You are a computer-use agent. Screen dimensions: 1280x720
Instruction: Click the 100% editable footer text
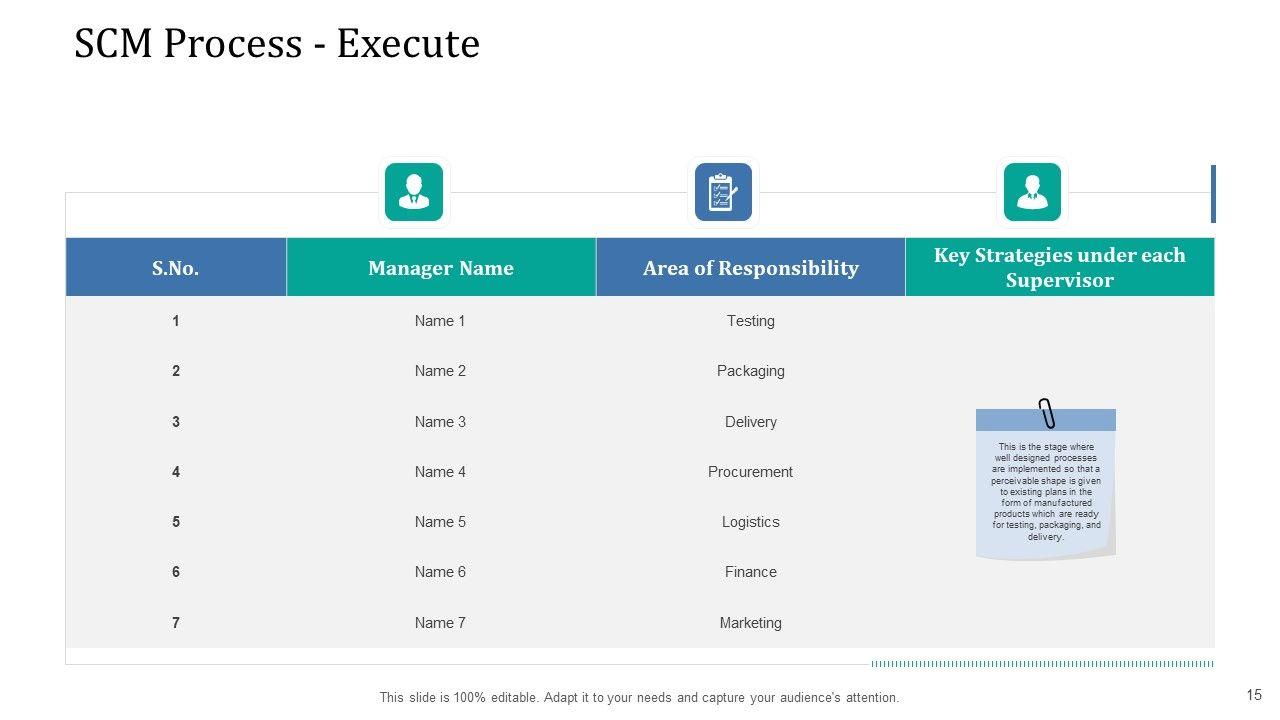(x=639, y=698)
